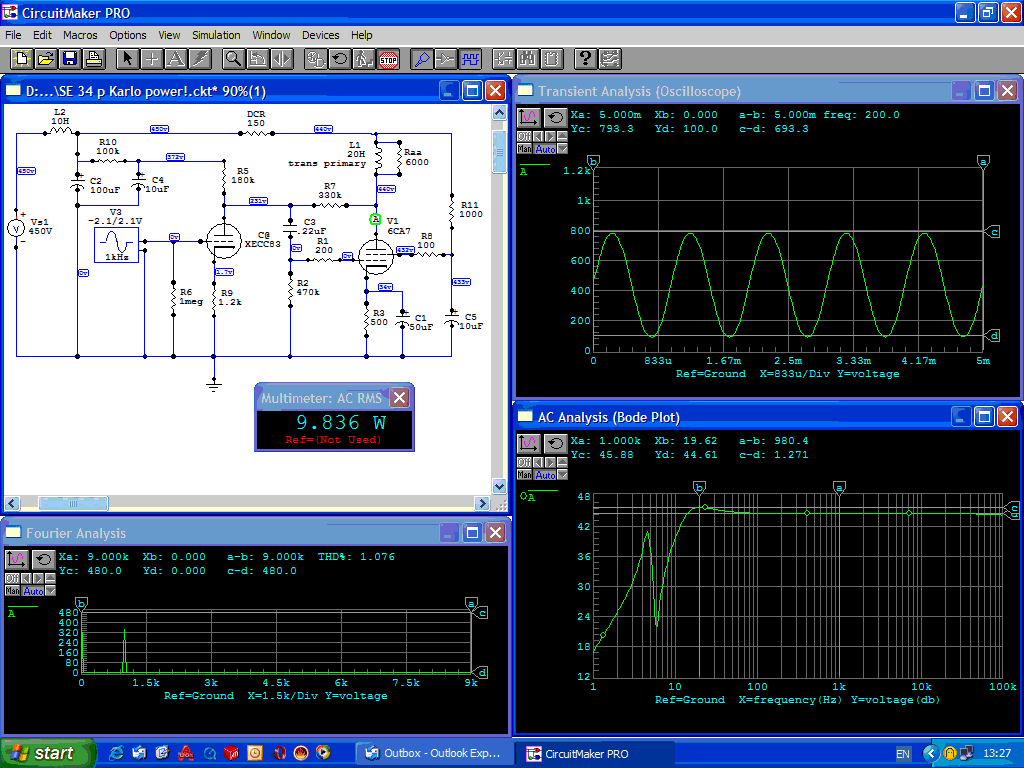Click the Help question mark icon
Screen dimensions: 1024x768
click(x=586, y=59)
